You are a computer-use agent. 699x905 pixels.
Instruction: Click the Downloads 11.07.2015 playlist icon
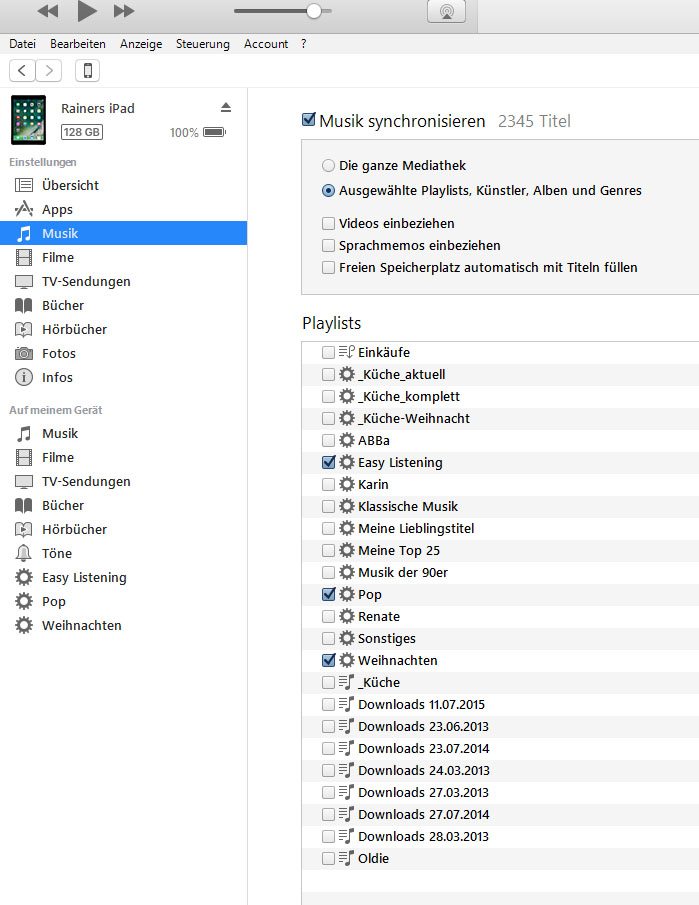(346, 704)
